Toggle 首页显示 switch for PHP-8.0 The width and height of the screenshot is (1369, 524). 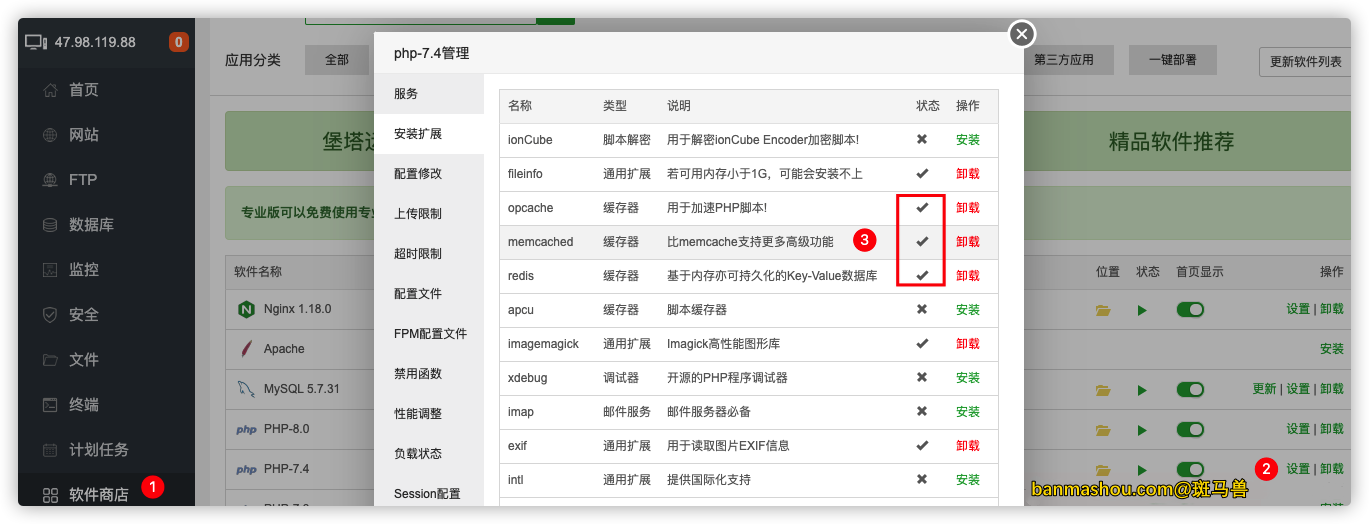[x=1190, y=429]
